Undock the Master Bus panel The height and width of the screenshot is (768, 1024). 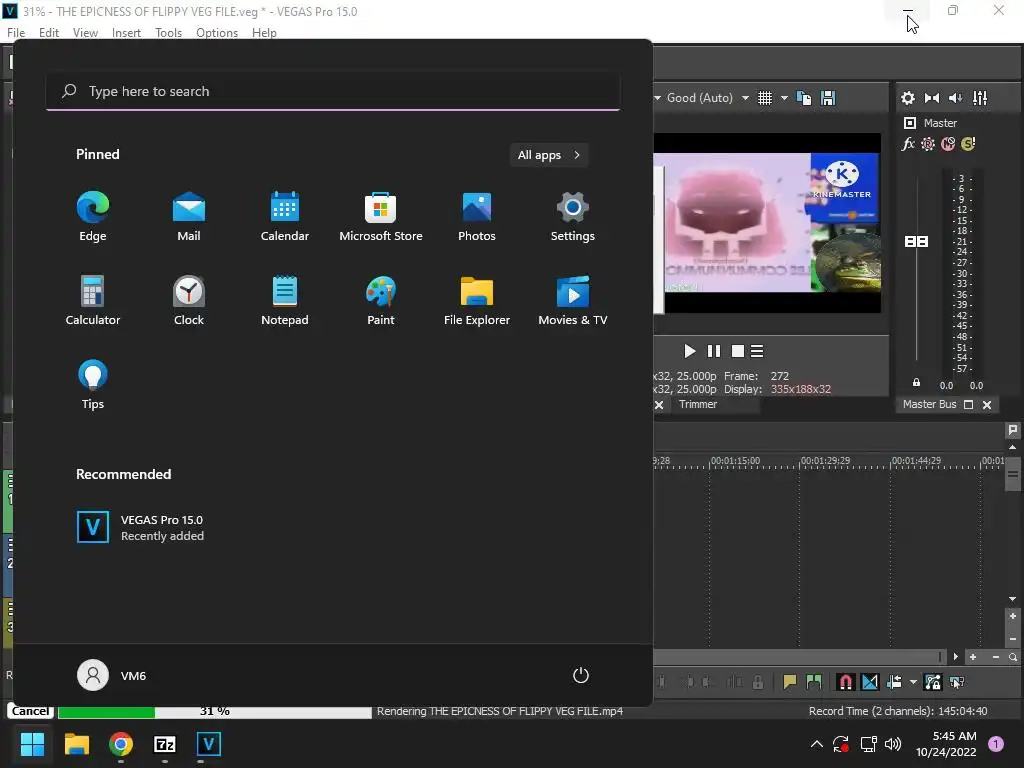tap(968, 405)
